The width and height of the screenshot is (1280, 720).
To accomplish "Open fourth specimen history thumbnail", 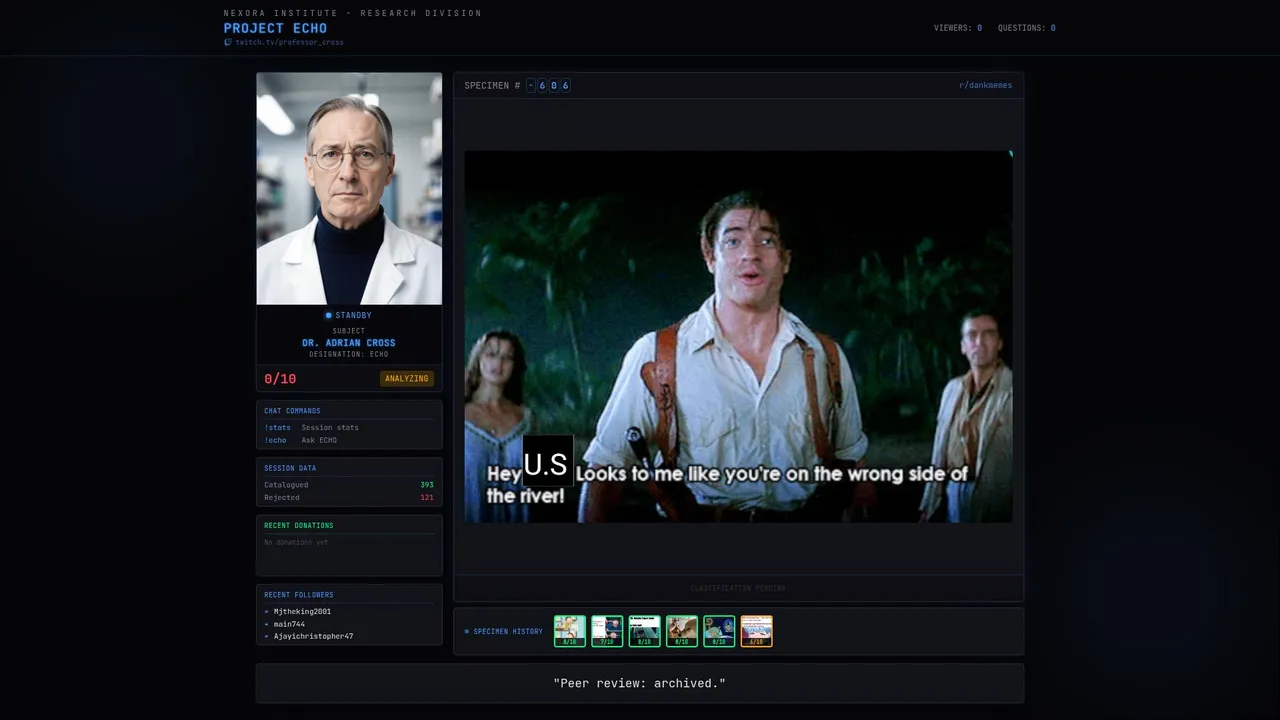I will click(x=682, y=631).
